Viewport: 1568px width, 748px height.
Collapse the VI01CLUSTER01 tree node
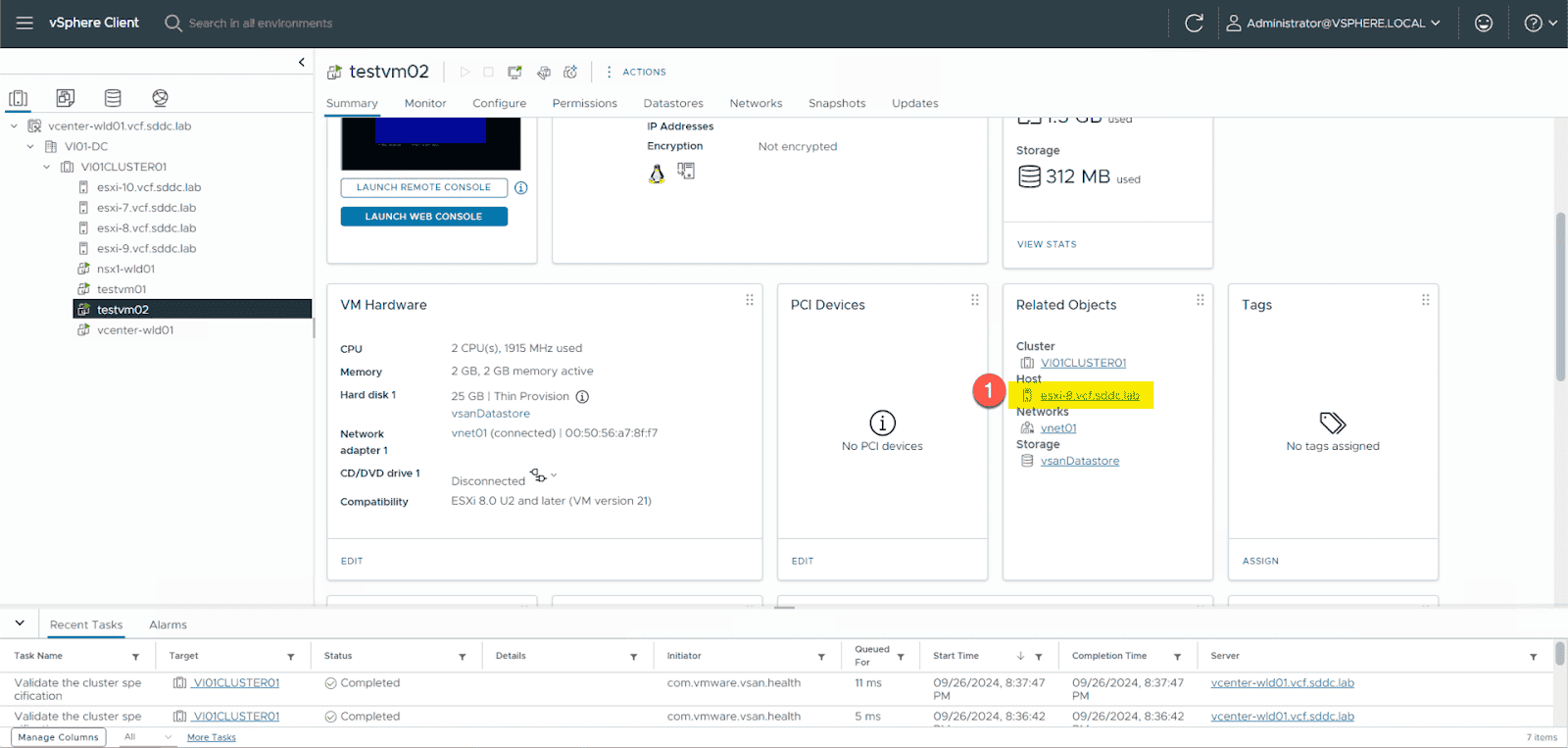[46, 167]
